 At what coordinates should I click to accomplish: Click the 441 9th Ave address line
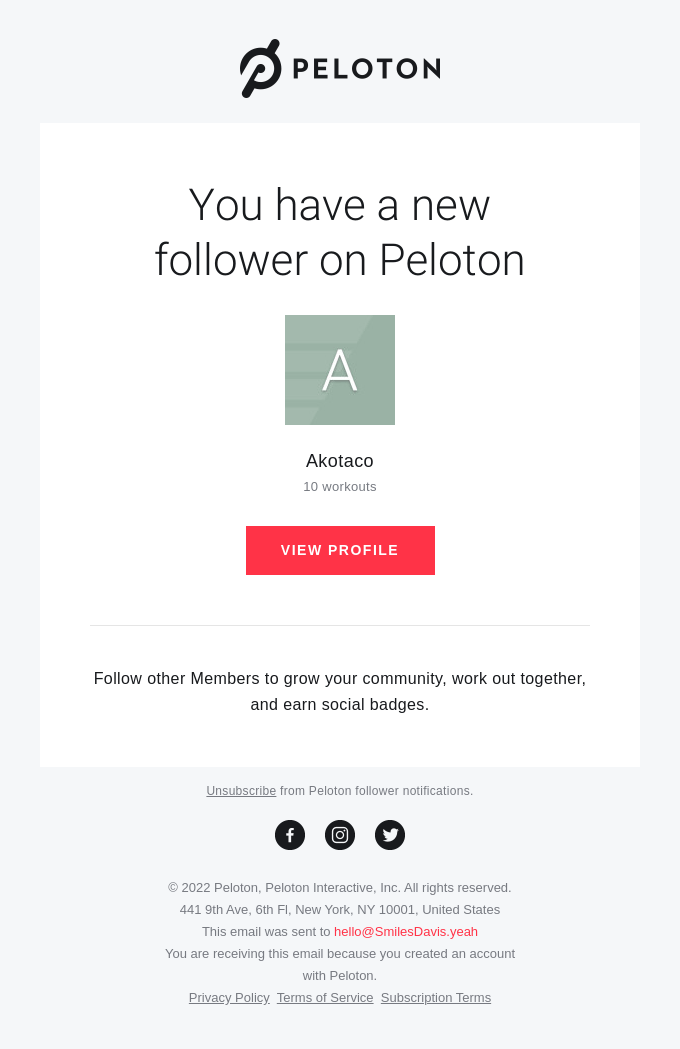tap(340, 910)
